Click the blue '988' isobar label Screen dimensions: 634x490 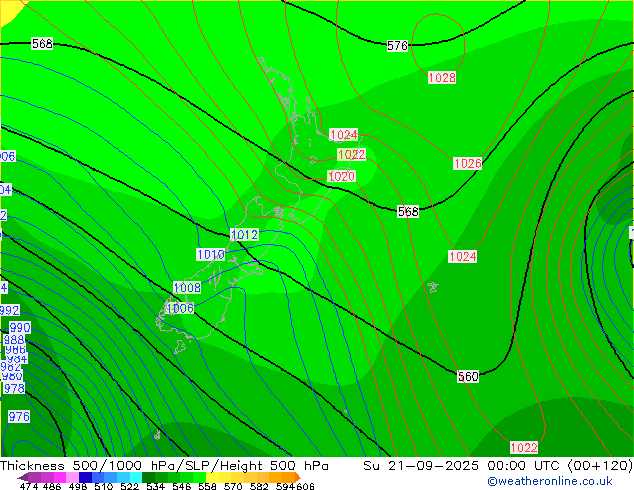pos(14,339)
